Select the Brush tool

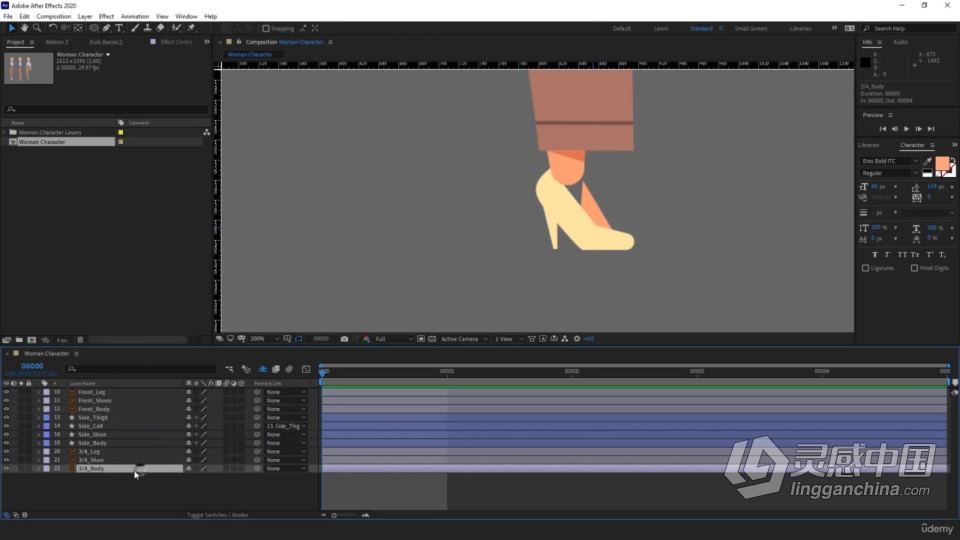[135, 28]
